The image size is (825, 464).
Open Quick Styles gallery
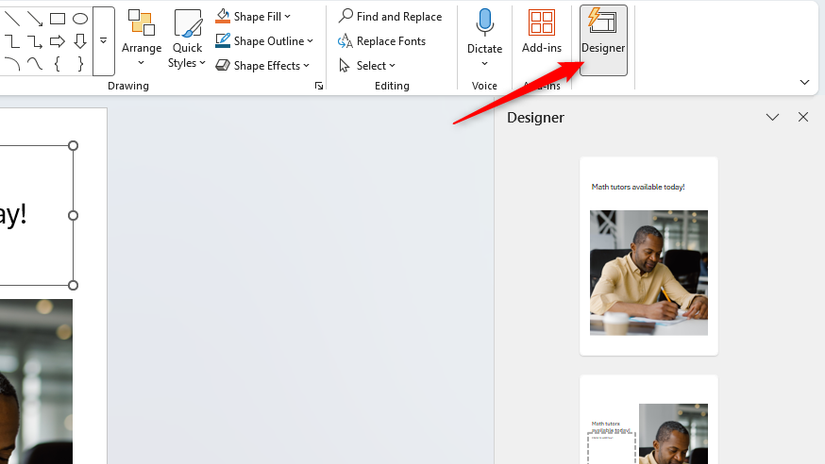187,38
